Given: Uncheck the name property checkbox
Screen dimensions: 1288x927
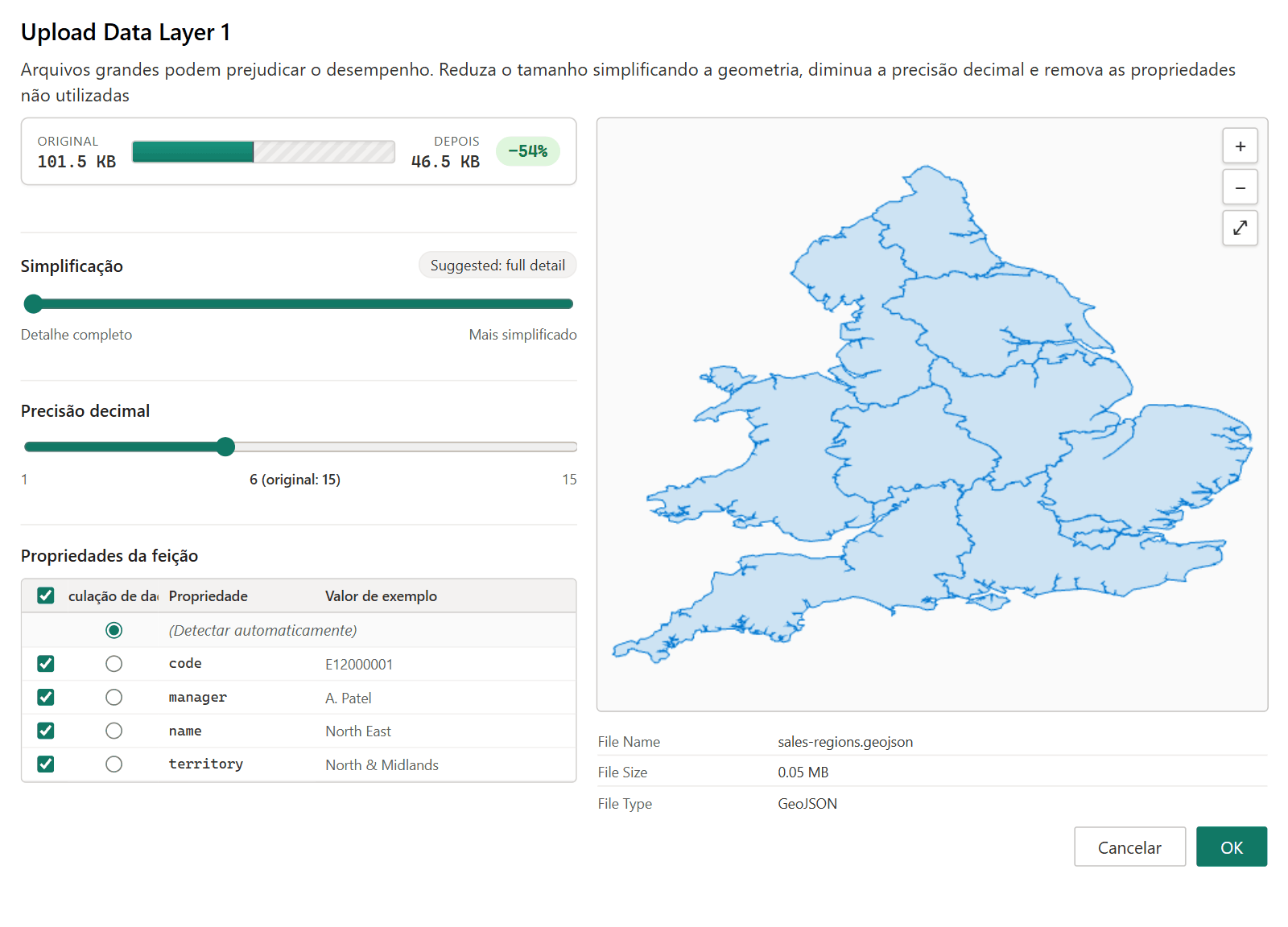Looking at the screenshot, I should point(46,731).
